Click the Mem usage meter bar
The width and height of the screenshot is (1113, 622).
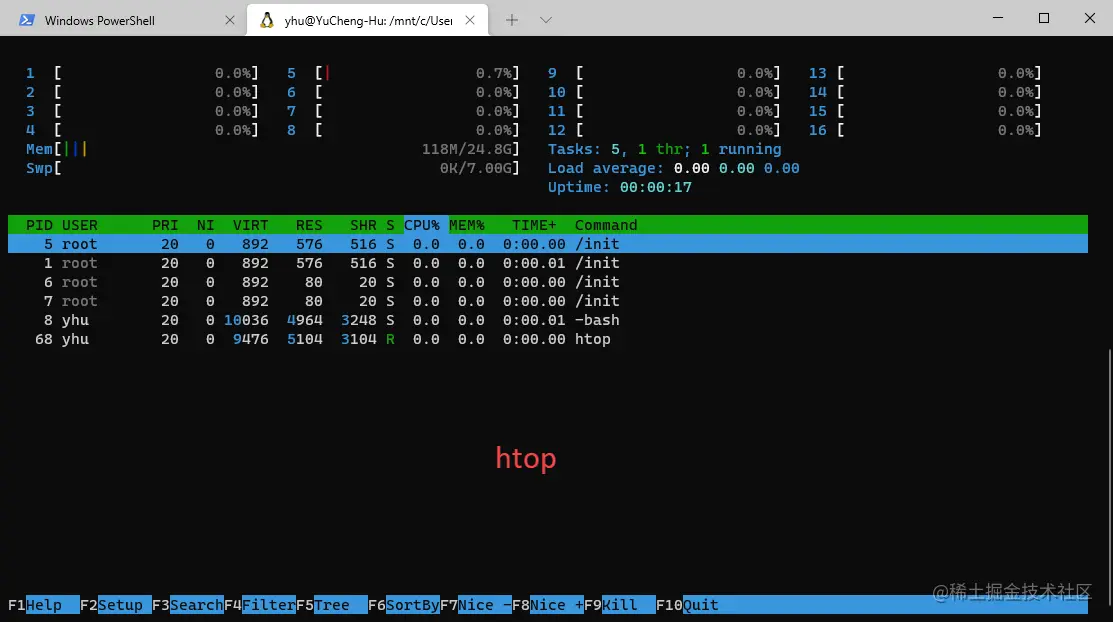coord(273,149)
